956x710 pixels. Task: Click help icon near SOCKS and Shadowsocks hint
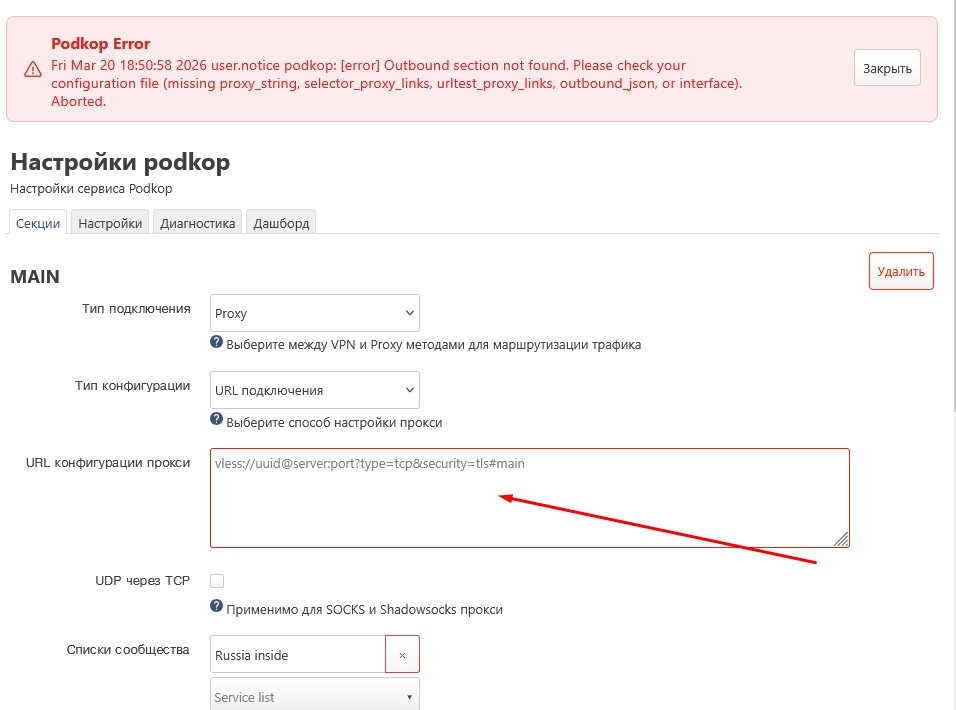[216, 607]
